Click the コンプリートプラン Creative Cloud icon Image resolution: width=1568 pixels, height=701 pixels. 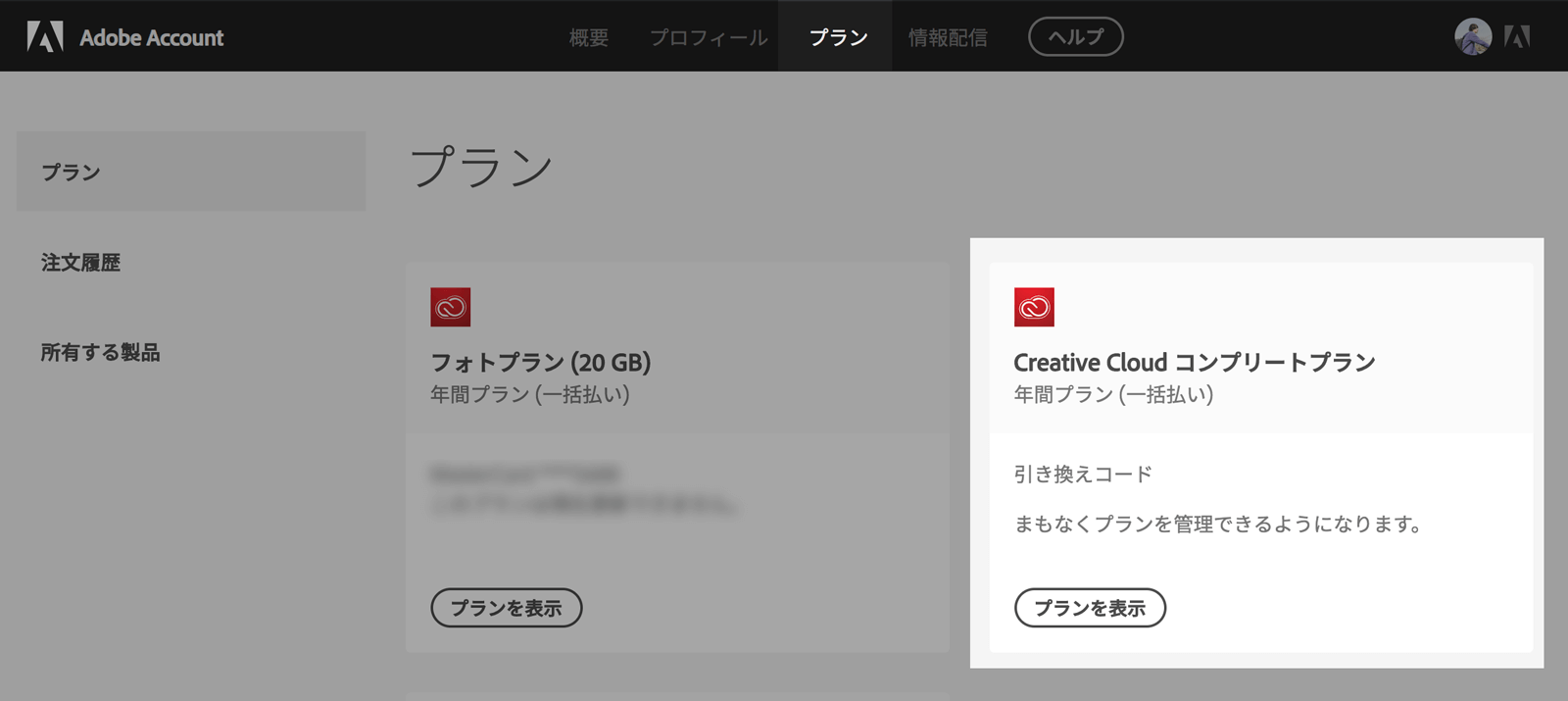click(x=1034, y=307)
